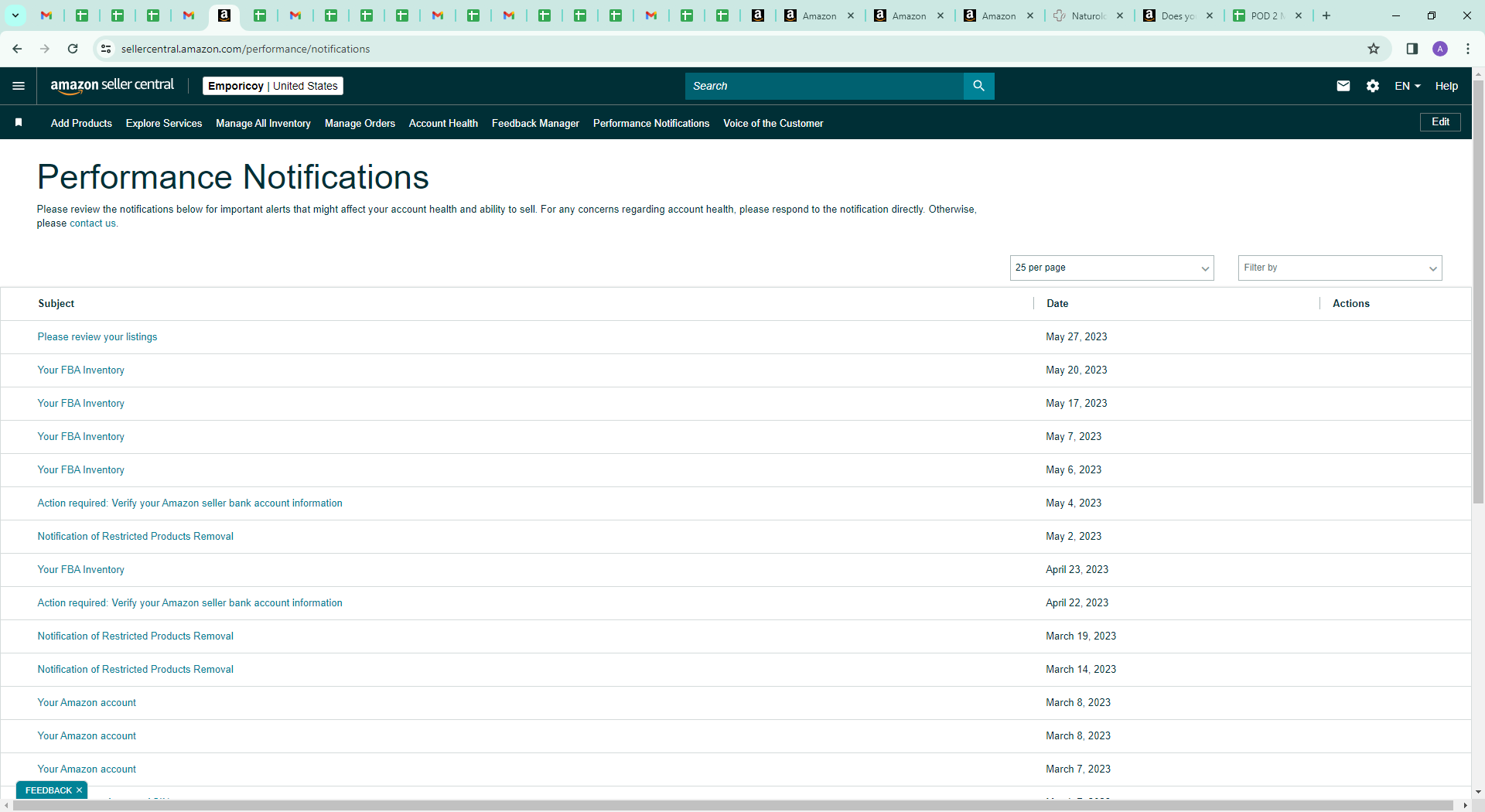
Task: Go forward in browser history
Action: [x=45, y=49]
